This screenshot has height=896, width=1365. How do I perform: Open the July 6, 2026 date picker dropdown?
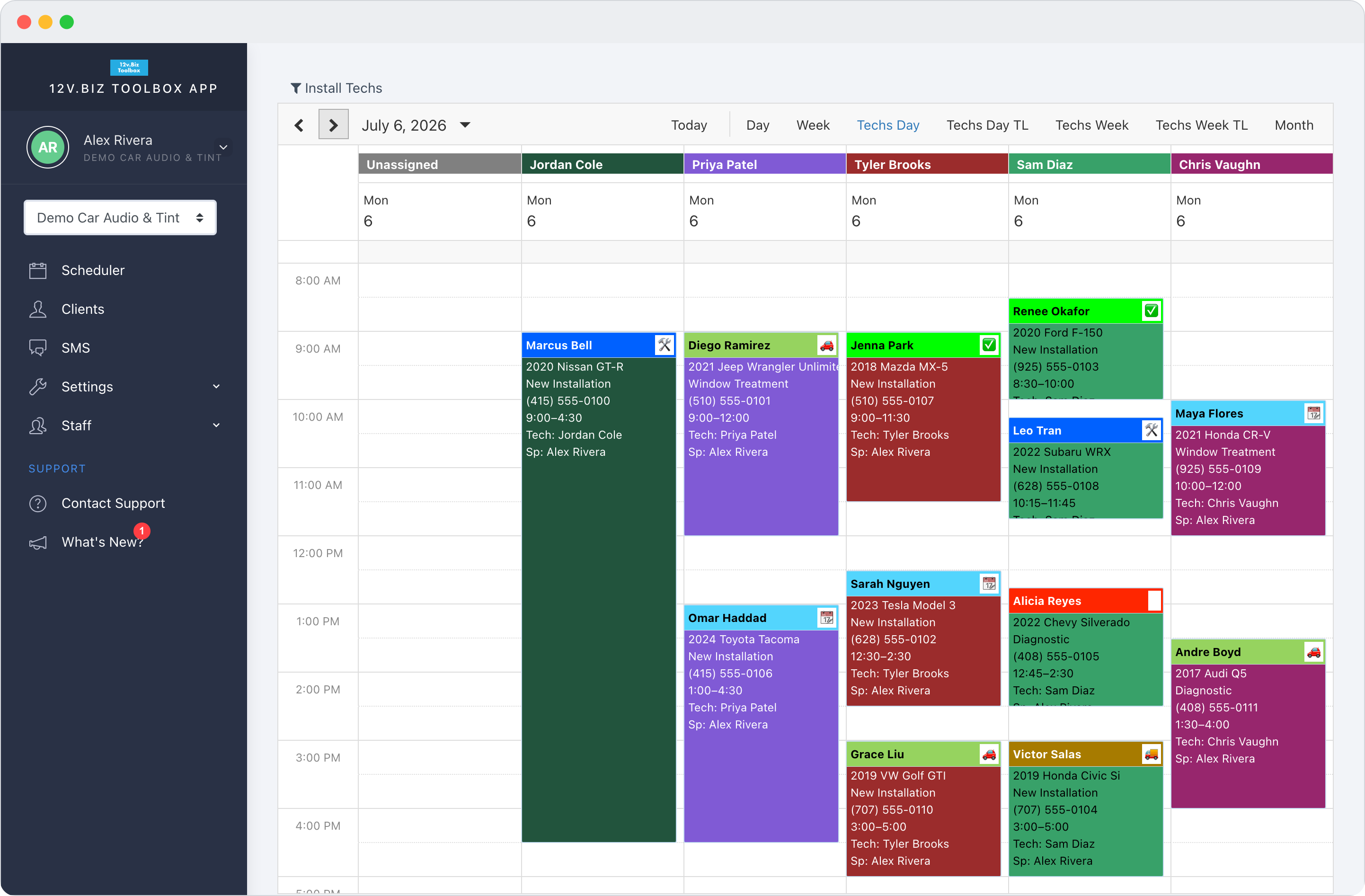465,125
